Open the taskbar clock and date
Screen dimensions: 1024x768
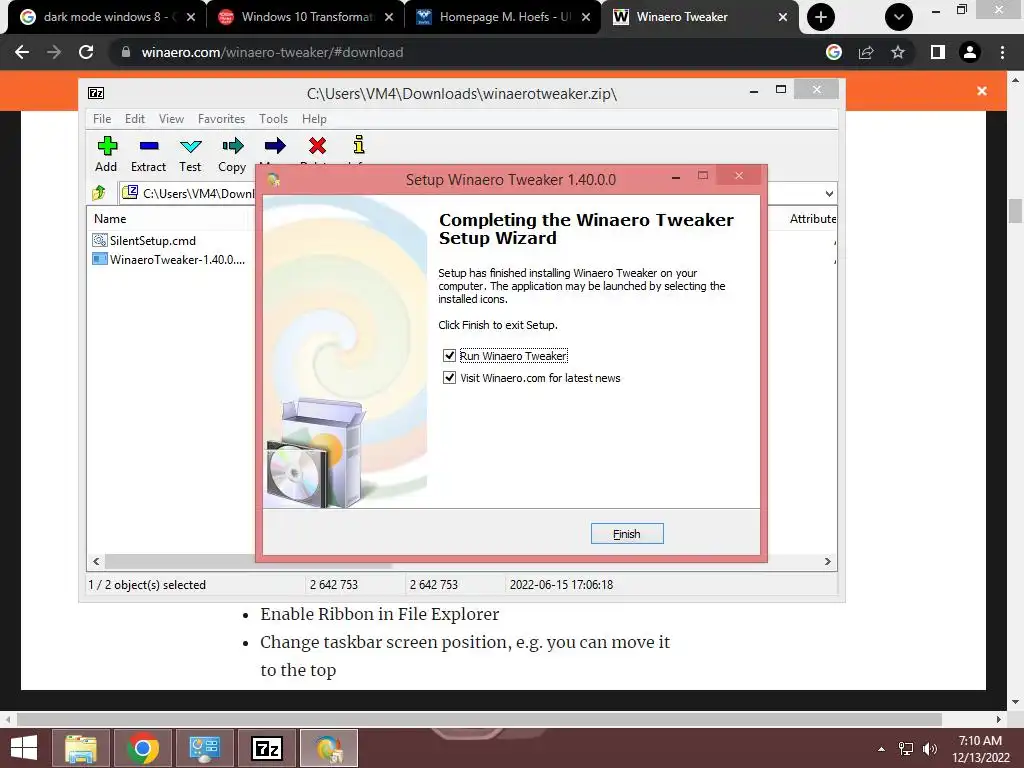point(980,749)
